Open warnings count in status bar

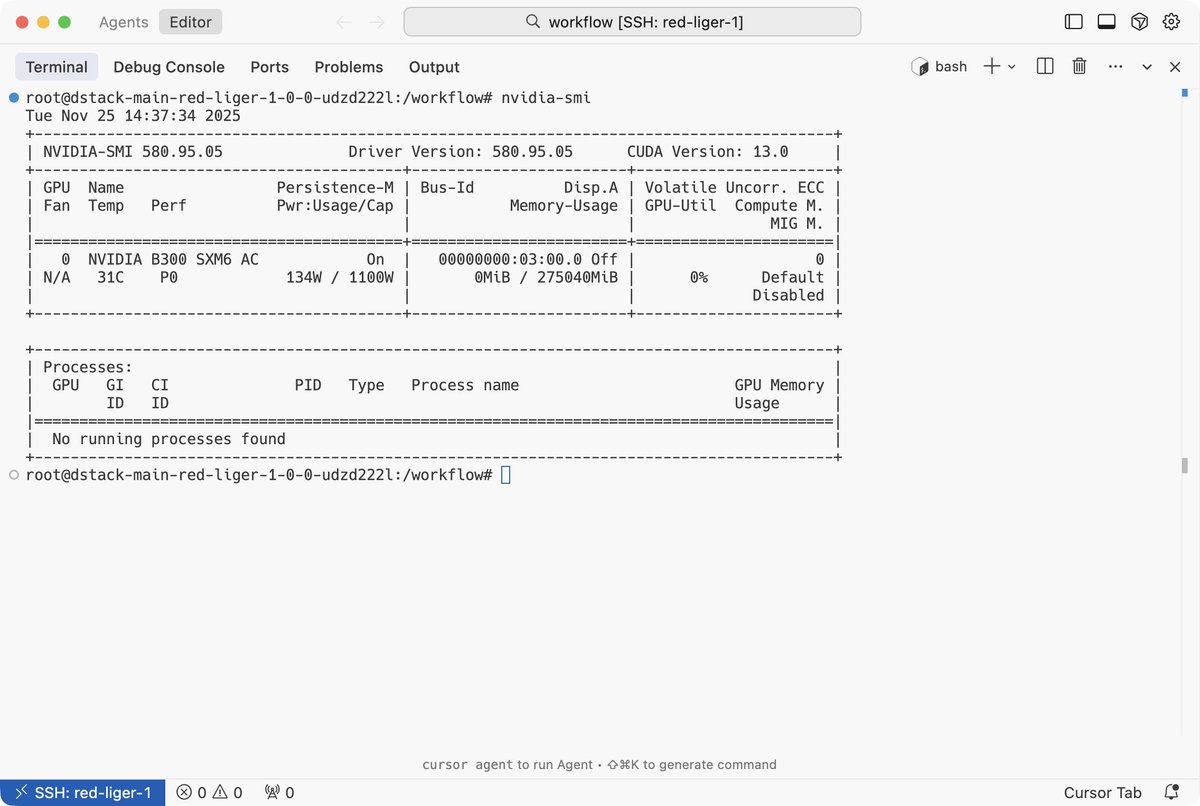tap(228, 793)
